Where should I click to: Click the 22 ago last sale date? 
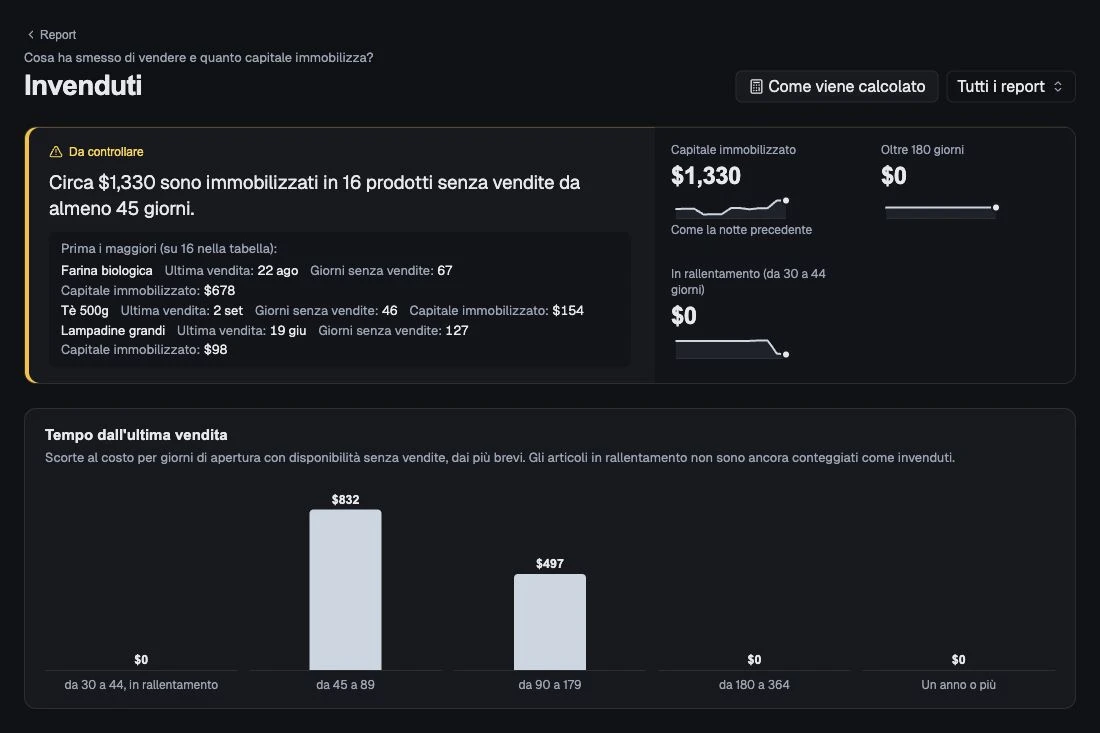coord(278,271)
